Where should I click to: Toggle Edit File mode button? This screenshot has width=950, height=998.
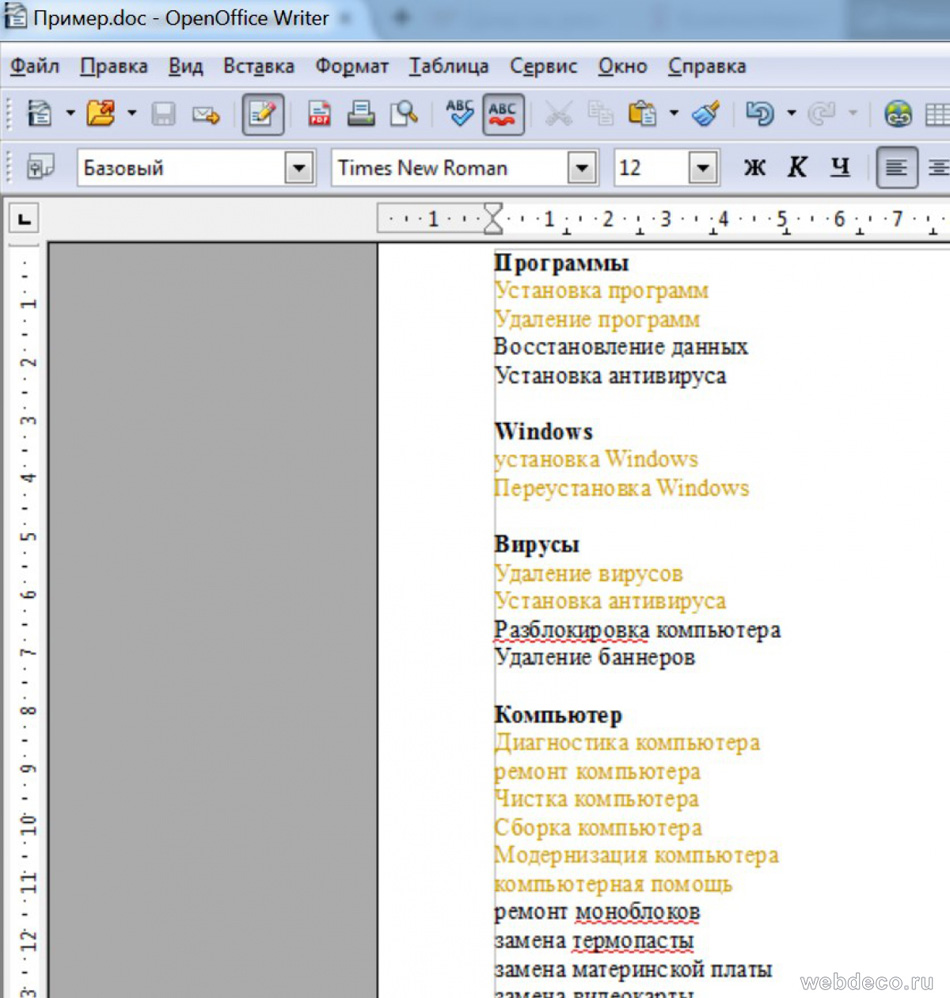263,114
